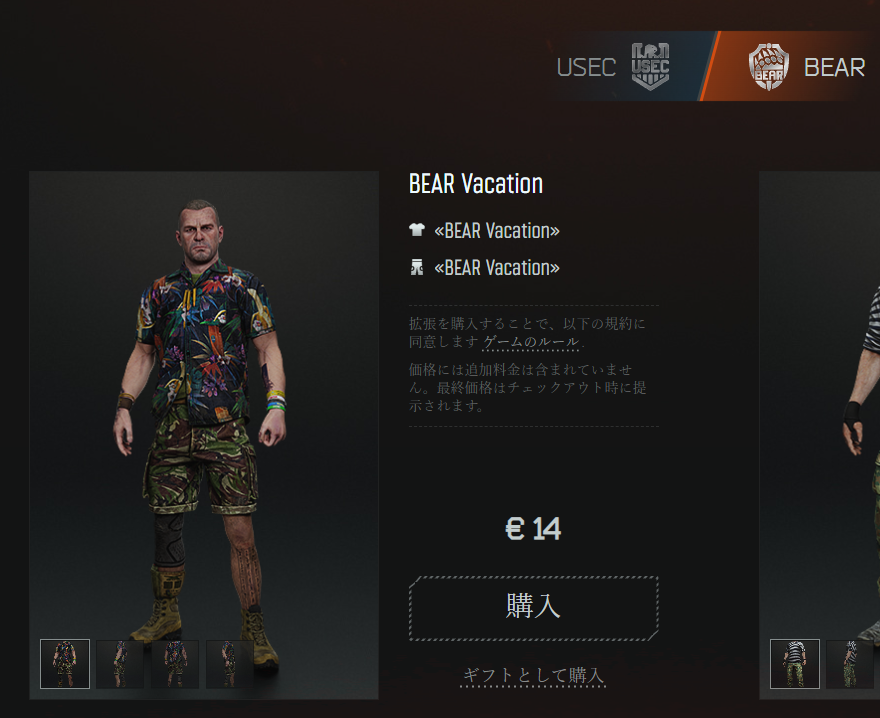Select the first front-view outfit thumbnail
The image size is (880, 718).
pyautogui.click(x=65, y=664)
